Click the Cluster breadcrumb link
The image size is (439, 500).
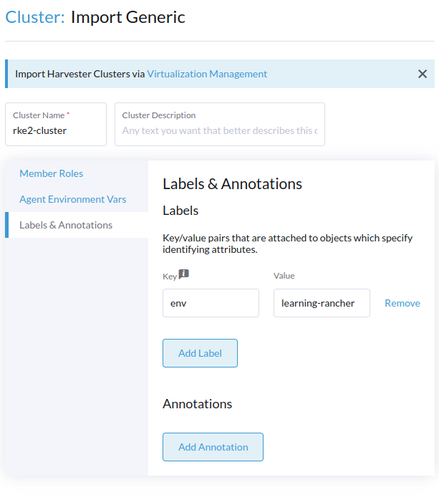point(35,17)
